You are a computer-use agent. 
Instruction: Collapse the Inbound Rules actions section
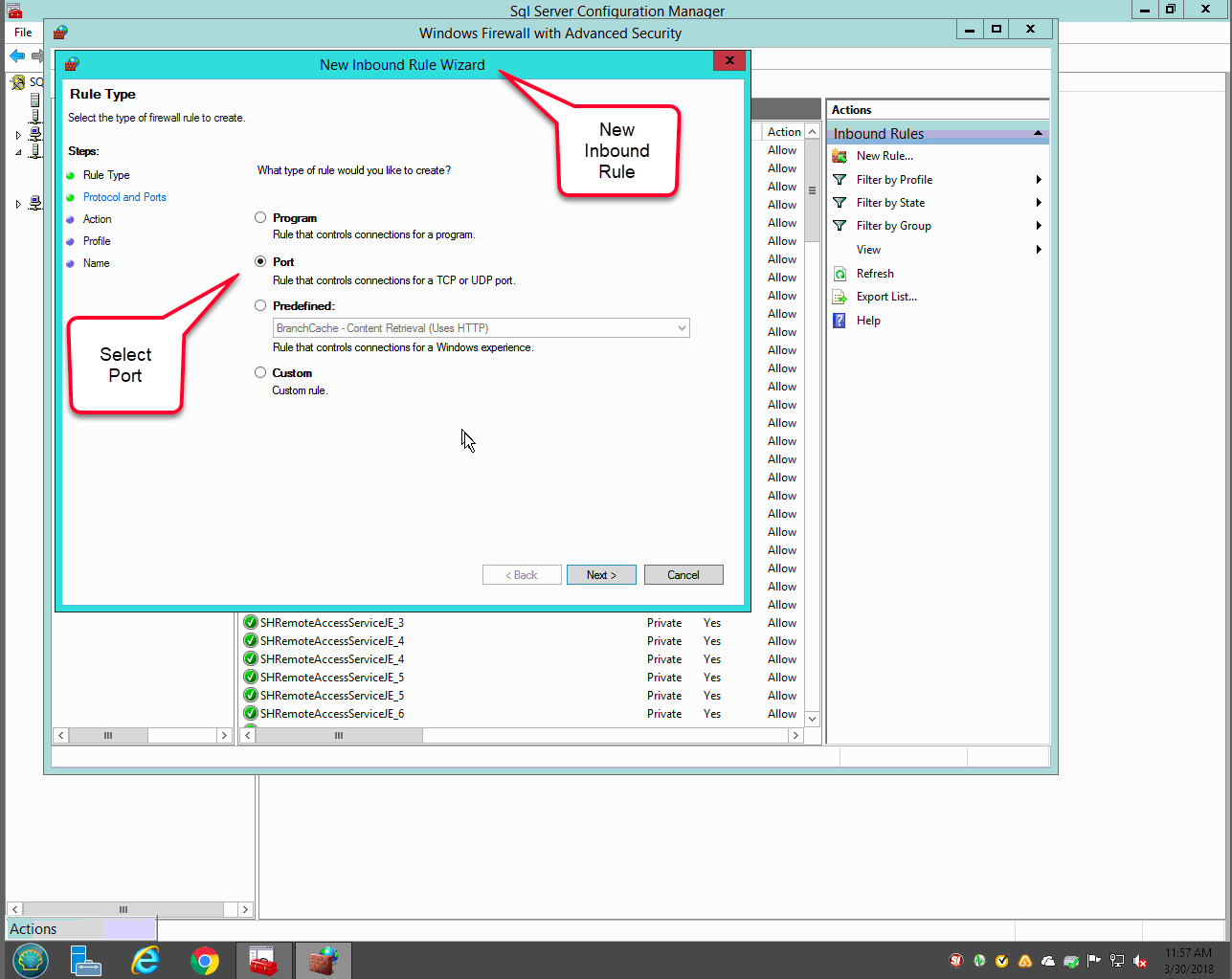click(x=1038, y=133)
